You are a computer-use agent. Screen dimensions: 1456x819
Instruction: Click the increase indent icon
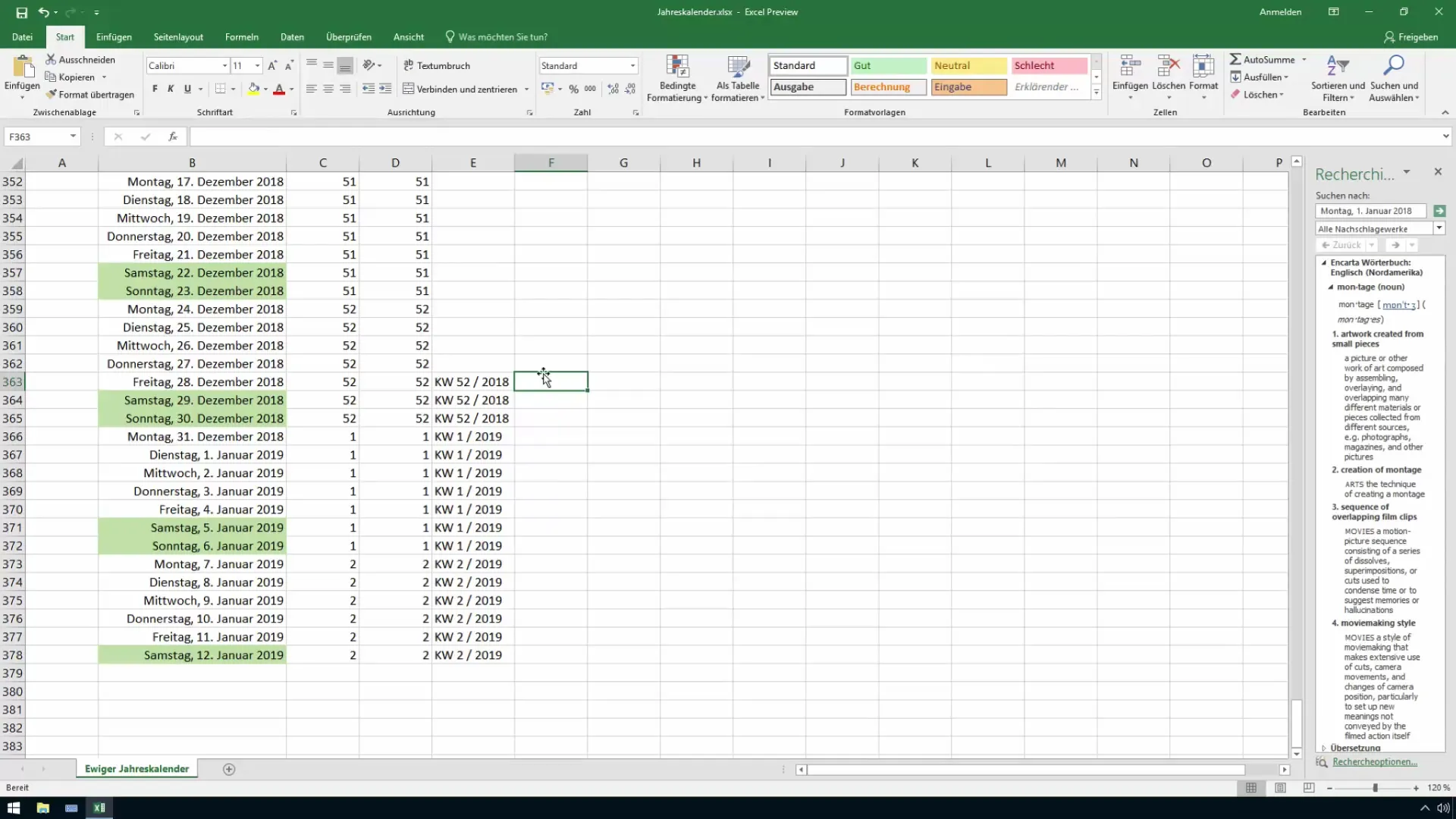point(385,89)
